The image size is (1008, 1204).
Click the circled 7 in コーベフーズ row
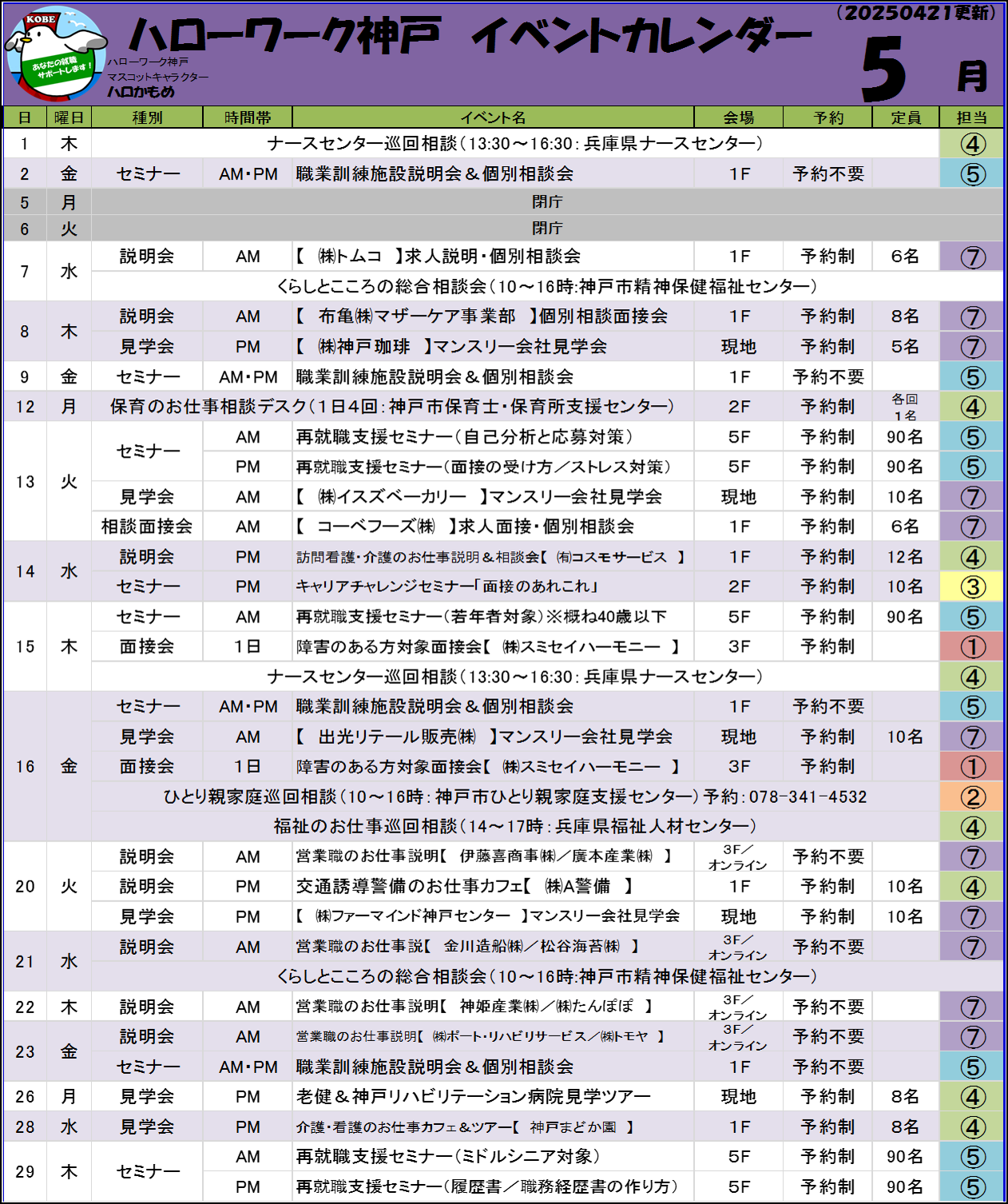point(972,527)
